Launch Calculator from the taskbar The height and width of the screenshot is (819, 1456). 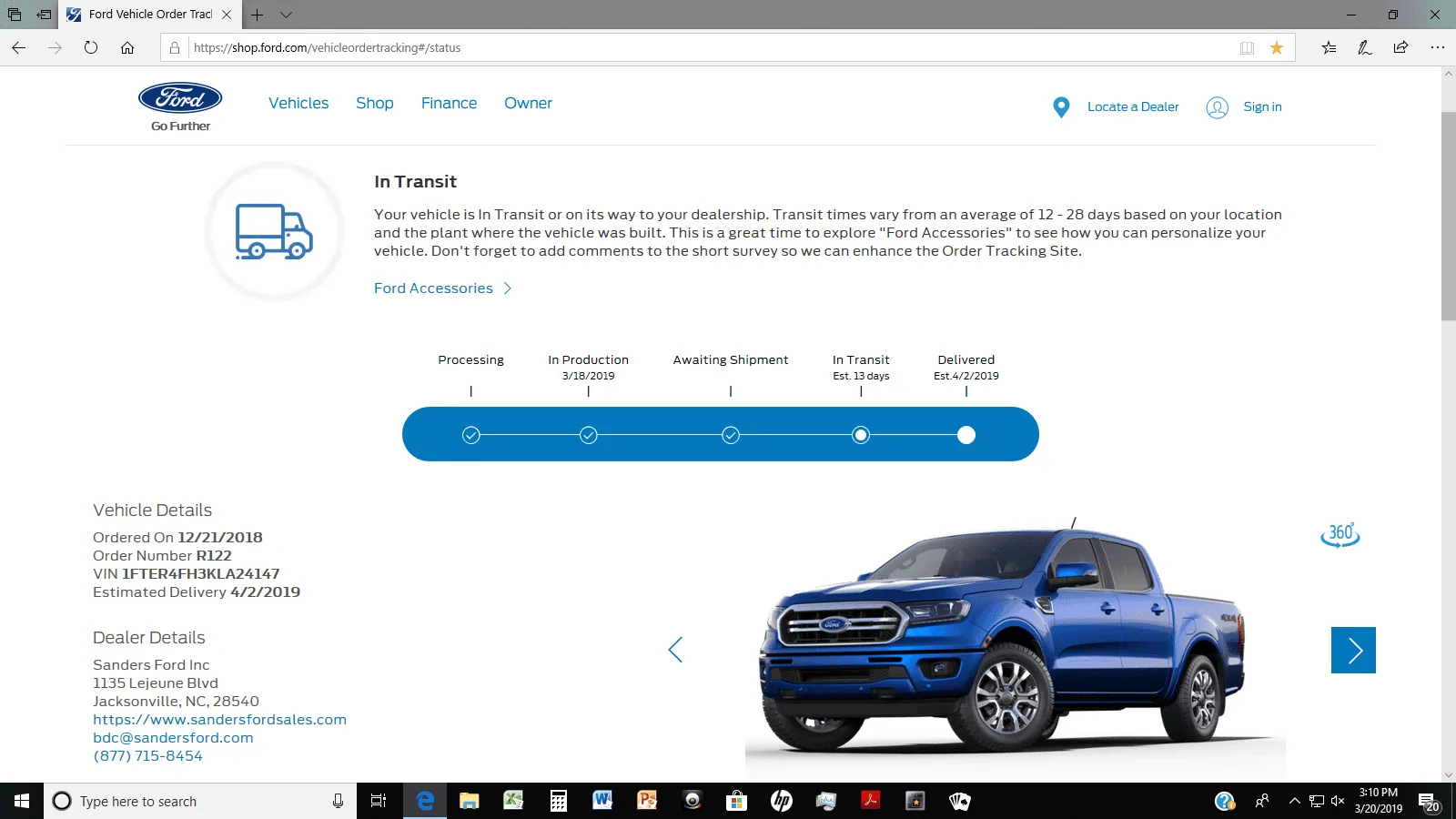(x=559, y=801)
